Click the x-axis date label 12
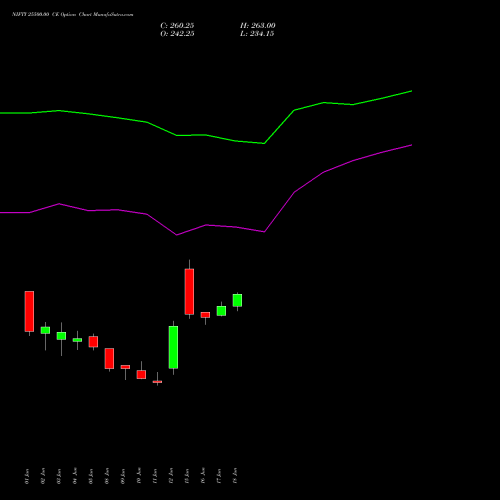The height and width of the screenshot is (500, 500). tap(171, 476)
